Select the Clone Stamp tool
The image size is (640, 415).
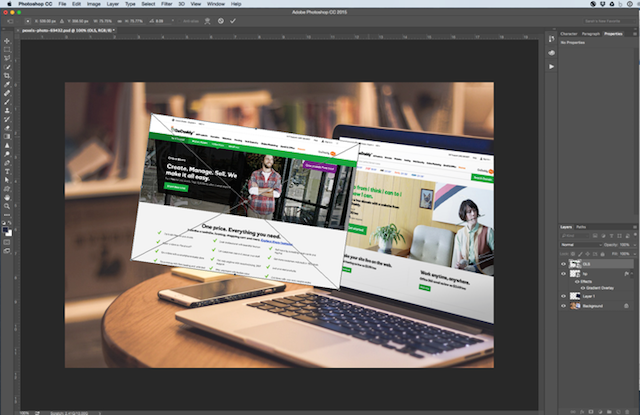click(x=7, y=110)
